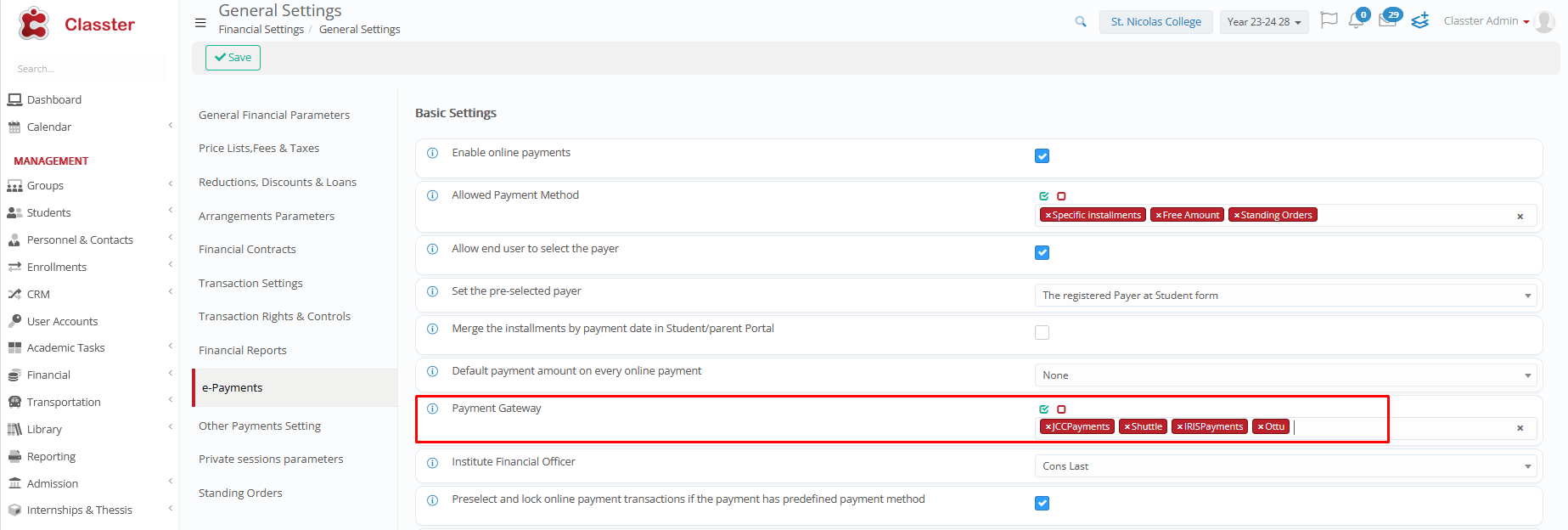Open Default payment amount dropdown
The image size is (1568, 530).
pos(1285,375)
